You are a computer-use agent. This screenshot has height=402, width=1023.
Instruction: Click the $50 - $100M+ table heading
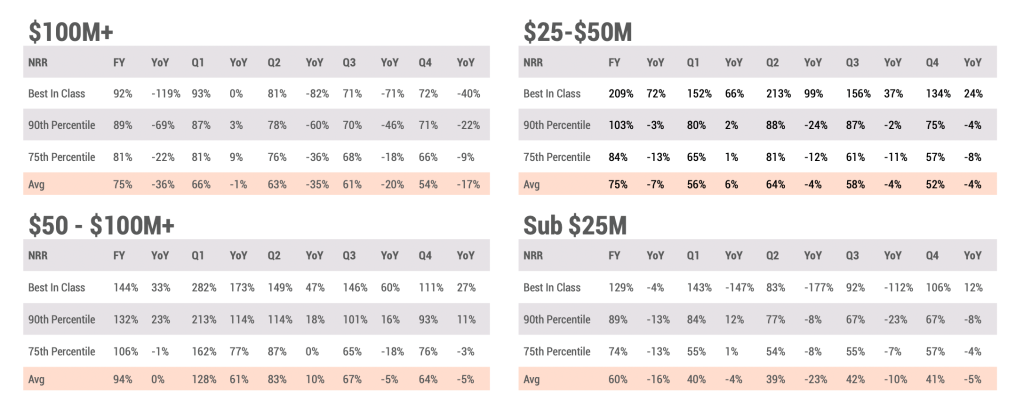click(x=101, y=226)
